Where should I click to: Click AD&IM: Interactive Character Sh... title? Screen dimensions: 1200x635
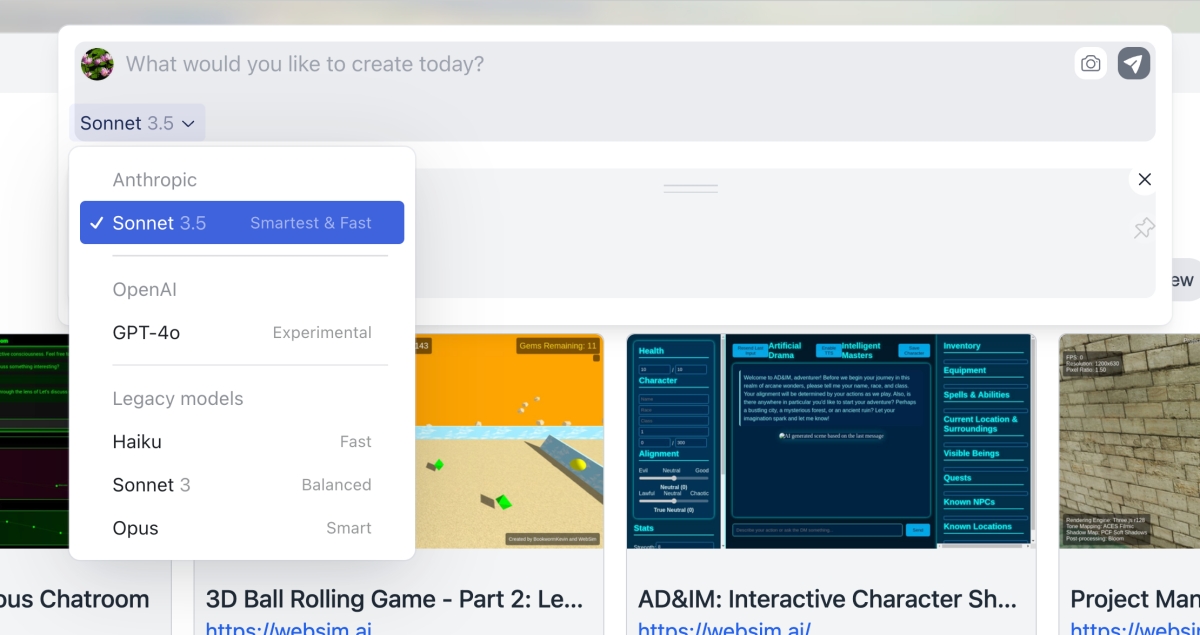point(828,599)
